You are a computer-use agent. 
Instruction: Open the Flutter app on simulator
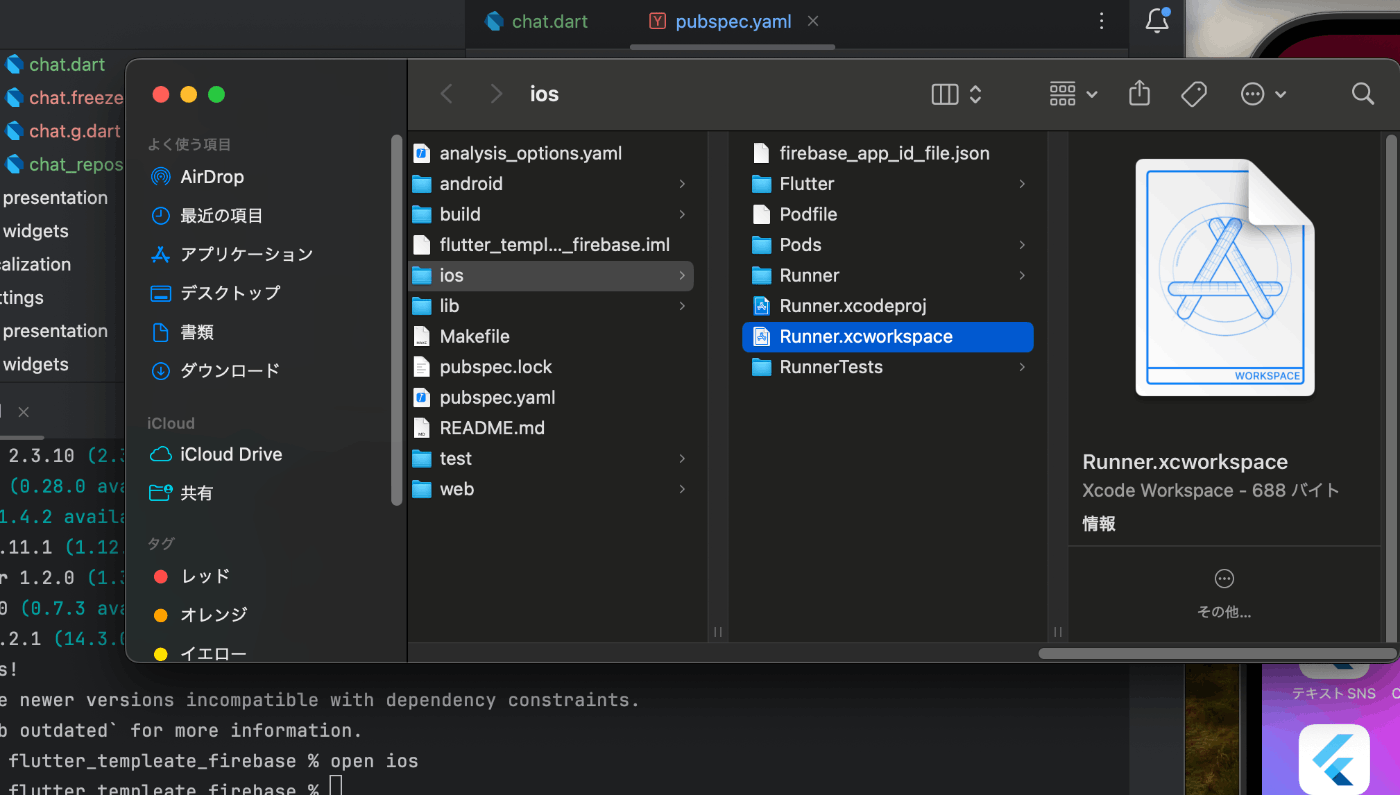pyautogui.click(x=1333, y=759)
